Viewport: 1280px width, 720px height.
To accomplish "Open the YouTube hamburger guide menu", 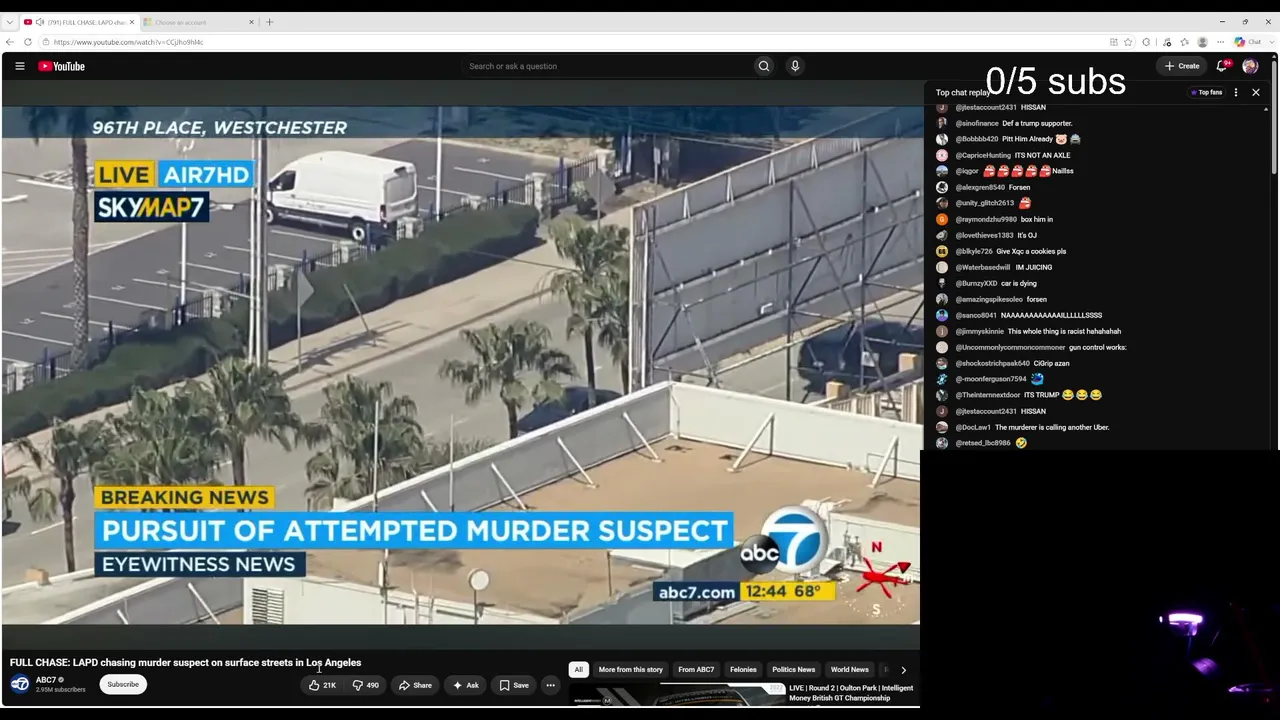I will coord(19,66).
